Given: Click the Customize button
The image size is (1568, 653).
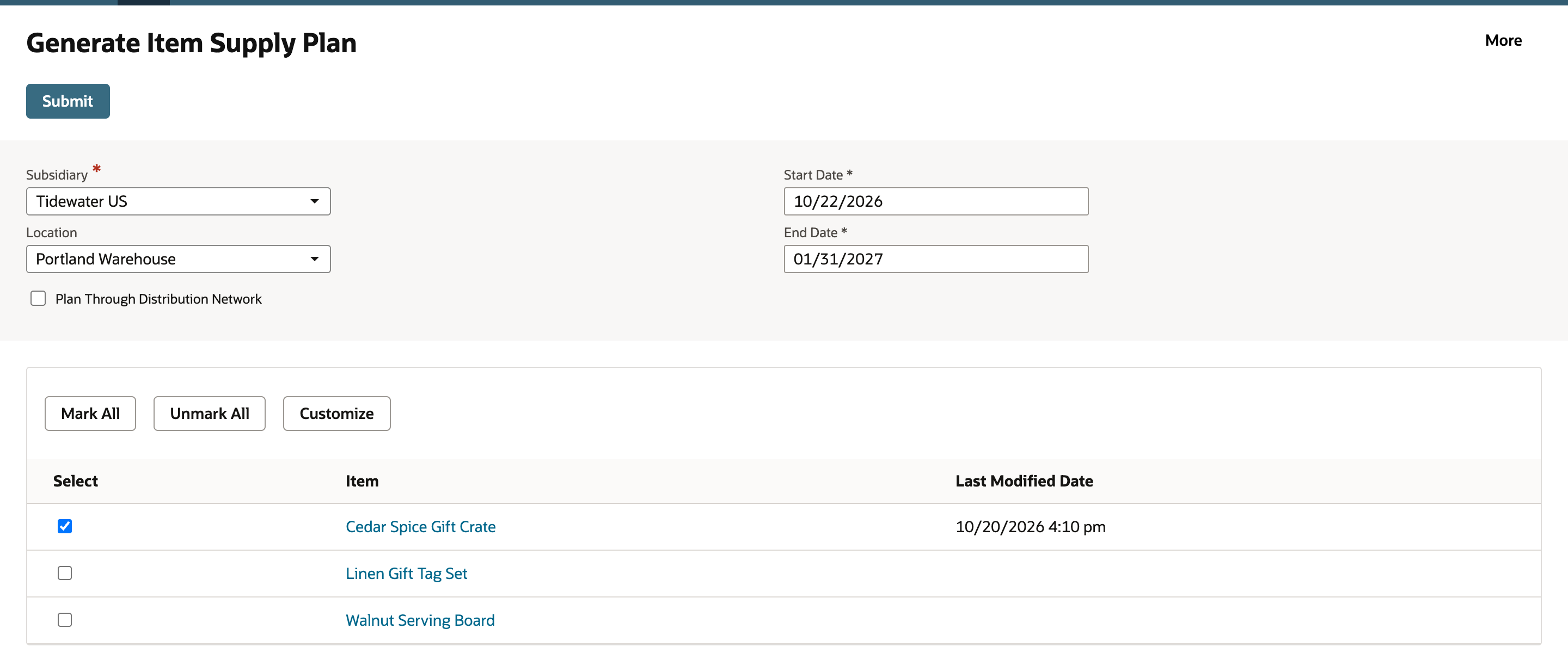Looking at the screenshot, I should (336, 414).
